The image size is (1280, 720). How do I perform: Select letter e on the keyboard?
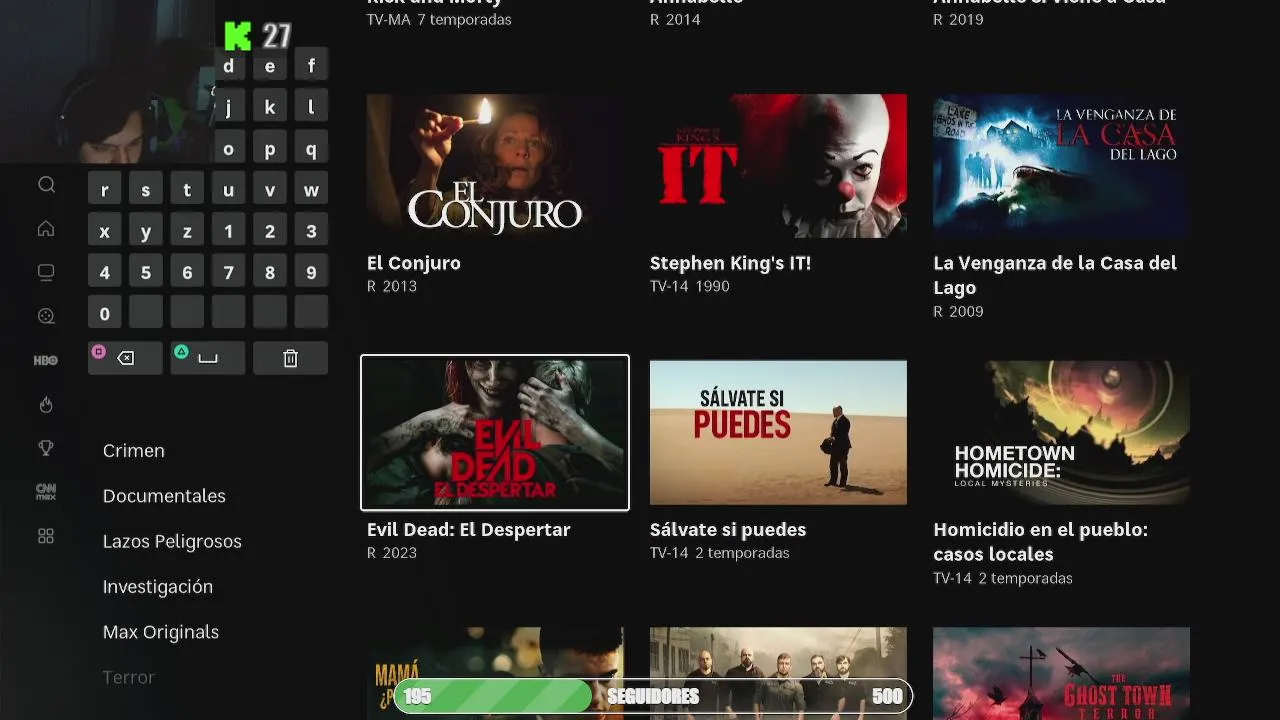(x=270, y=66)
